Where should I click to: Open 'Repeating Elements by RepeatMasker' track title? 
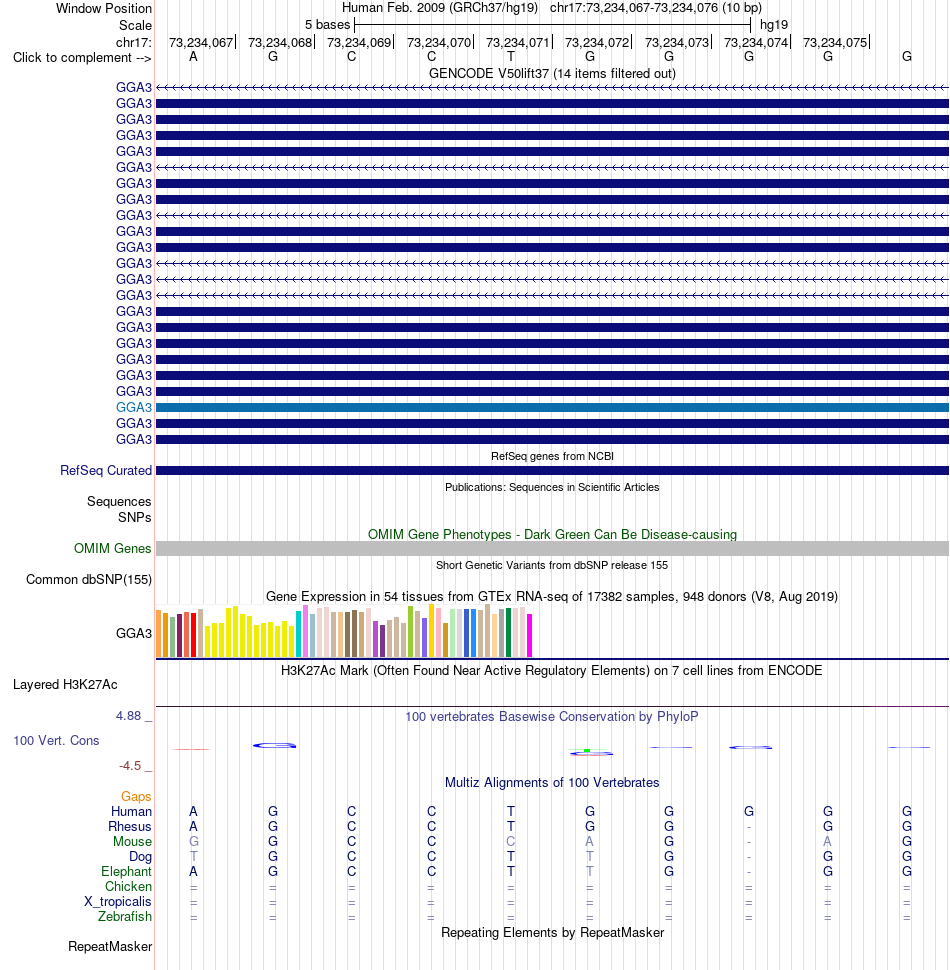[x=552, y=932]
